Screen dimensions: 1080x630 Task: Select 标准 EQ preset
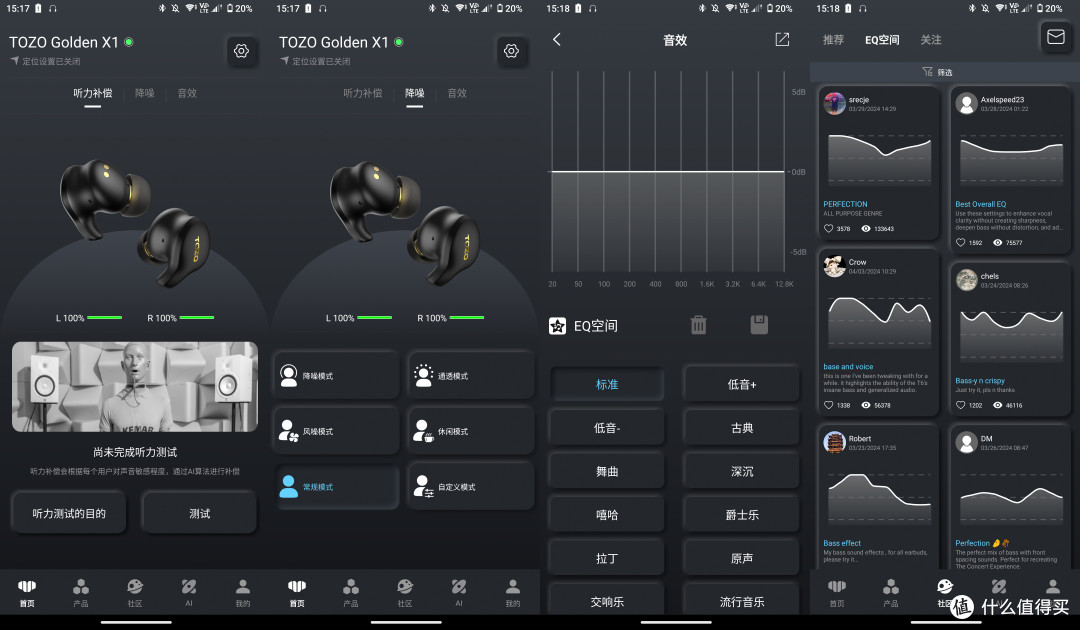click(x=607, y=384)
